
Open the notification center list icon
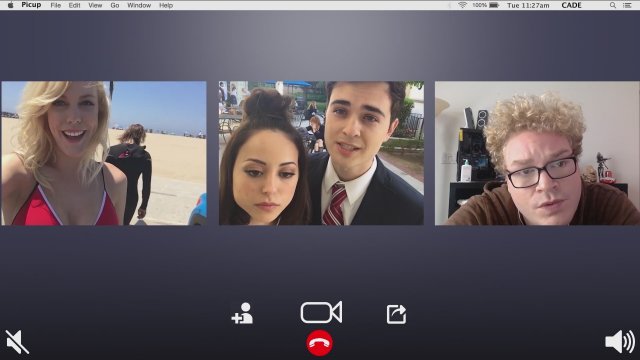[x=627, y=5]
